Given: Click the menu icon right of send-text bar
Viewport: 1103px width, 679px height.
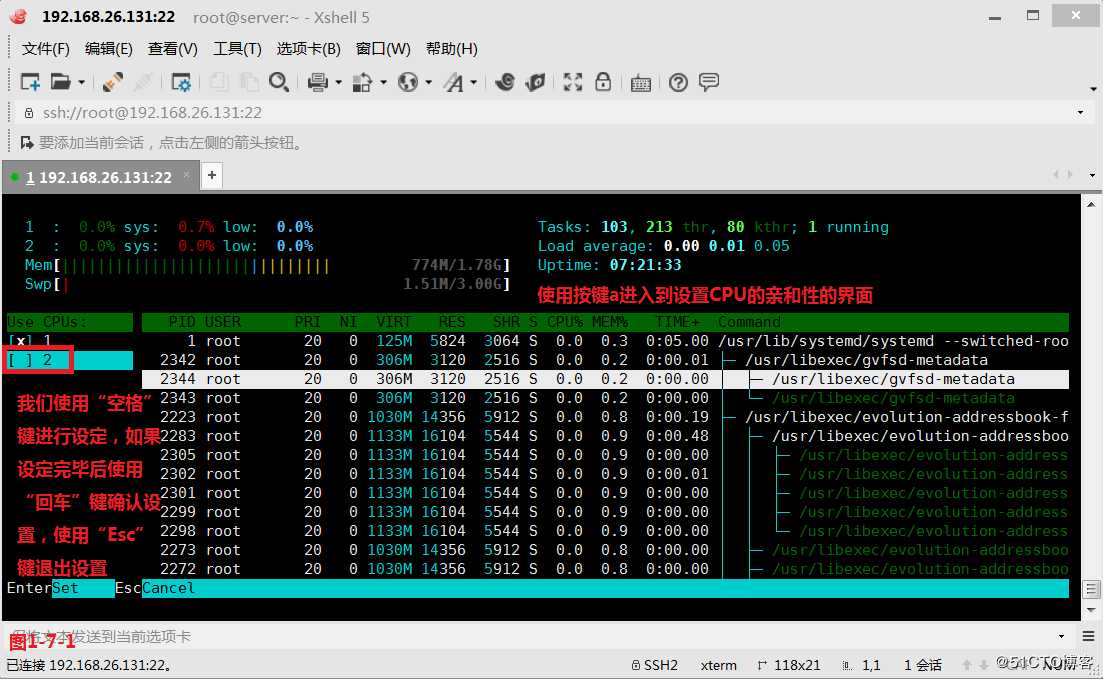Looking at the screenshot, I should 1088,636.
